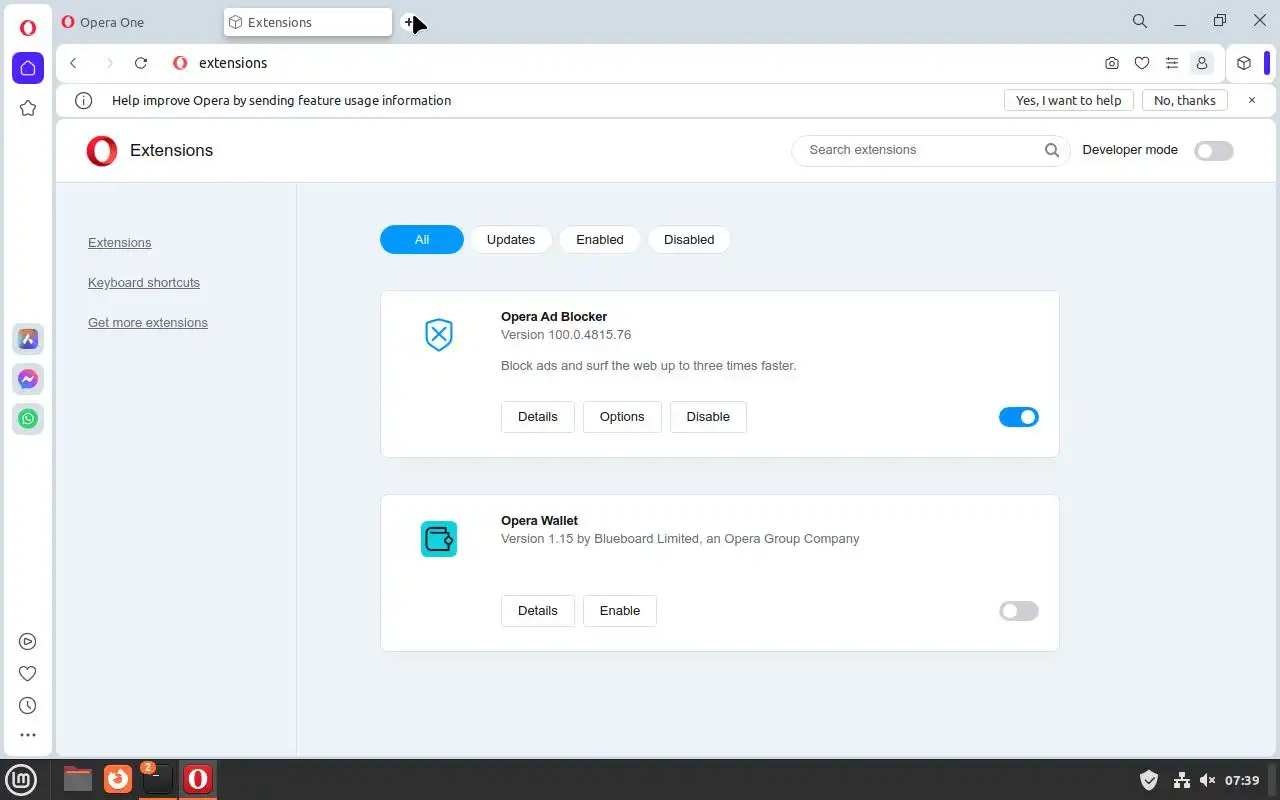Viewport: 1280px width, 800px height.
Task: Open Bookmarks star icon in sidebar
Action: [28, 108]
